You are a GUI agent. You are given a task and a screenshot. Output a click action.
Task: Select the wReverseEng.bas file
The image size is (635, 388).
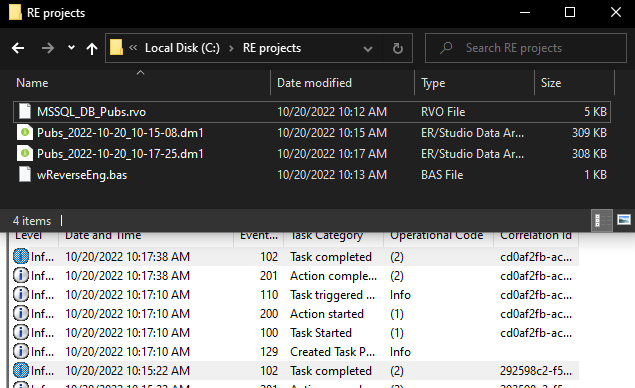click(312, 175)
